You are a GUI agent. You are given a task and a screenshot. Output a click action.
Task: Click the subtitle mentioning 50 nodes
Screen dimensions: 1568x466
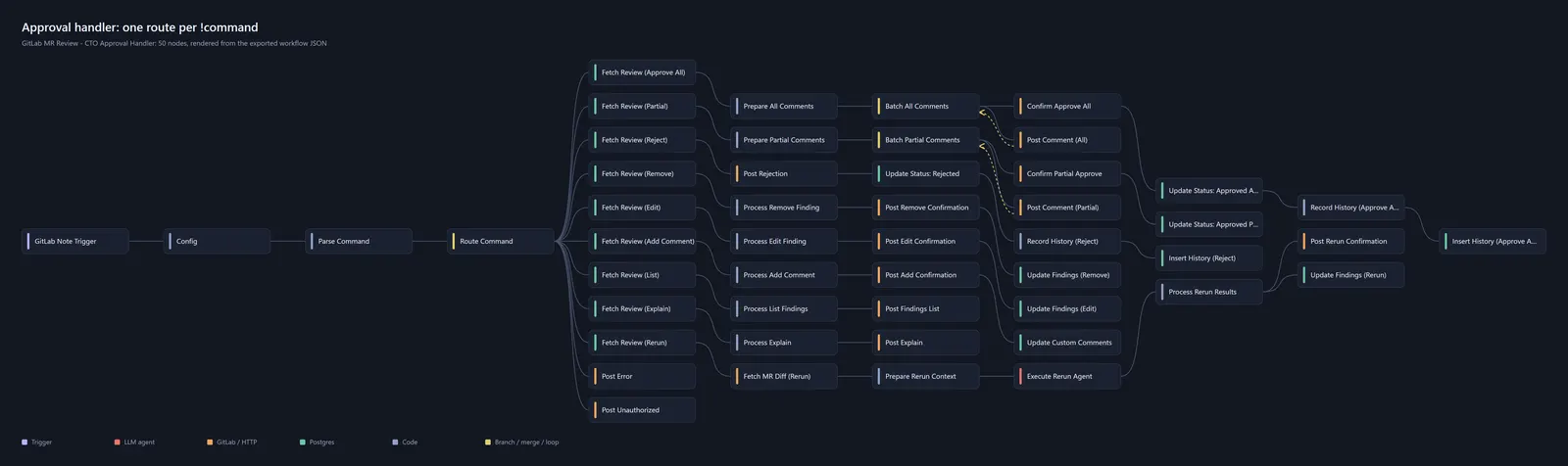coord(174,44)
